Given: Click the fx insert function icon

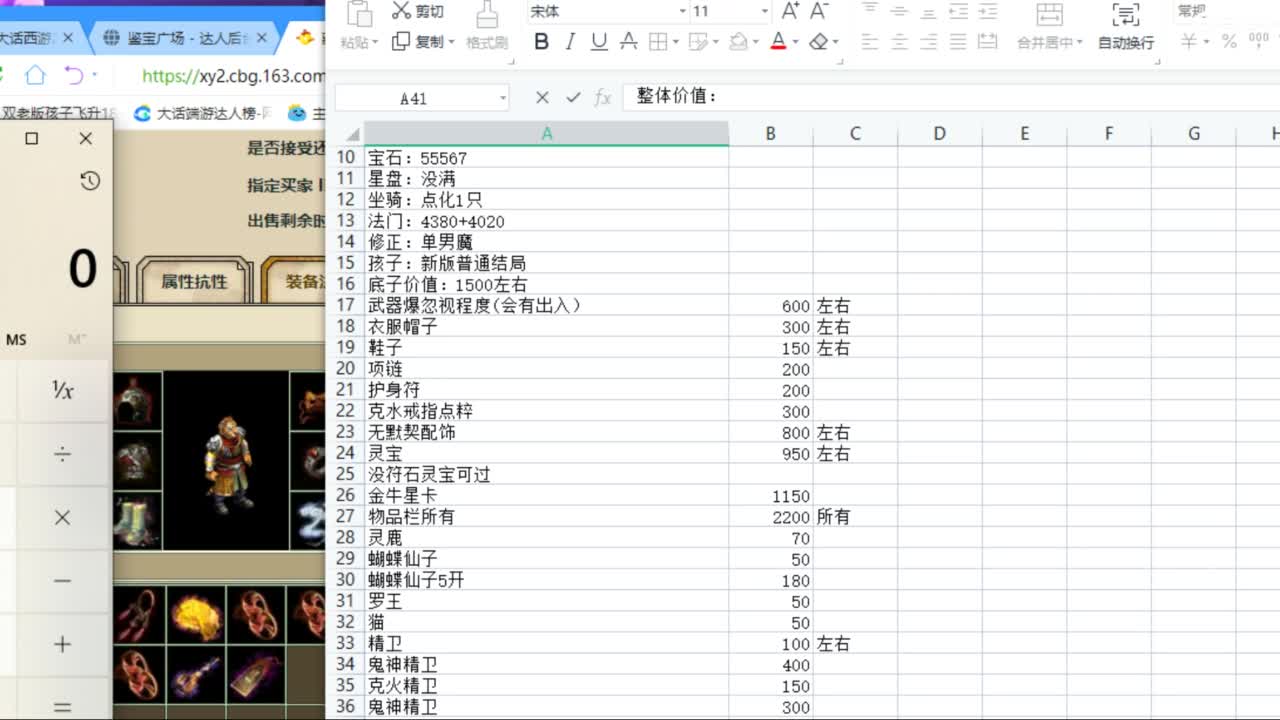Looking at the screenshot, I should click(x=602, y=97).
